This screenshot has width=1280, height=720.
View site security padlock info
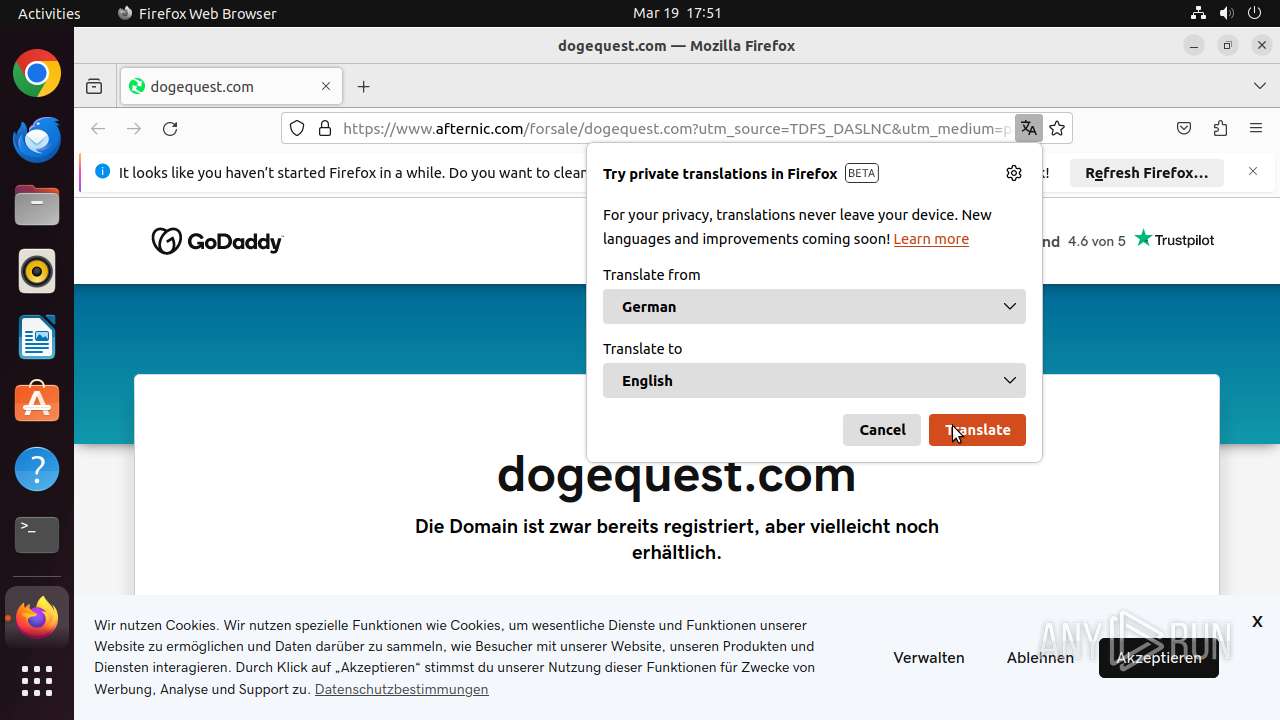[324, 128]
